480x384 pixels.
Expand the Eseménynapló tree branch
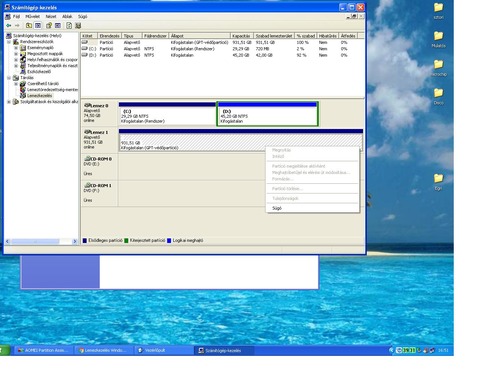[16, 48]
